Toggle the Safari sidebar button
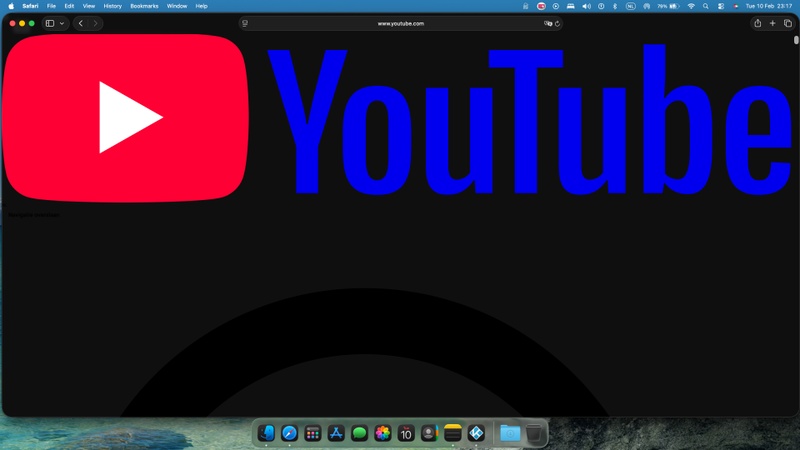 click(x=50, y=23)
